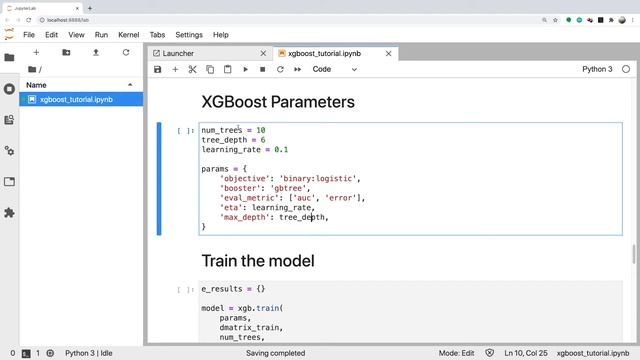The image size is (640, 360).
Task: Sort files by the Name column header
Action: point(80,85)
